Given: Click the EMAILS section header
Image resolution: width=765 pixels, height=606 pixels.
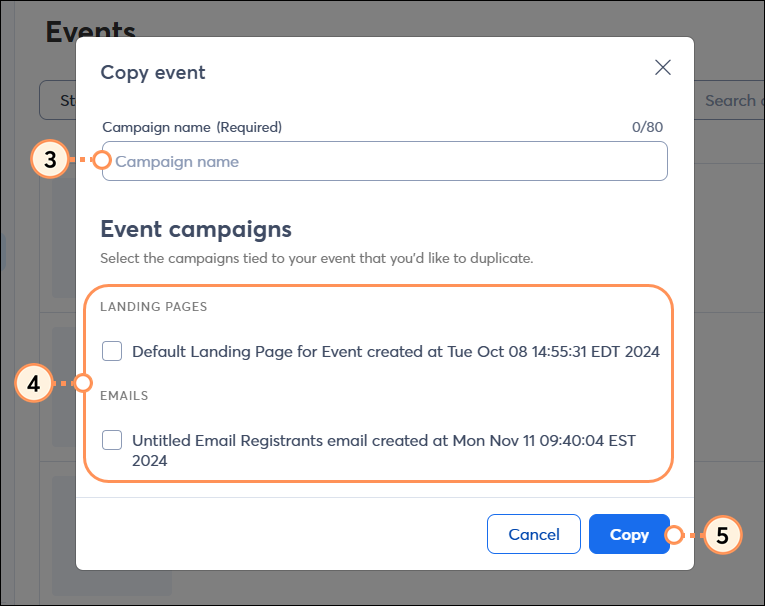Looking at the screenshot, I should (124, 395).
